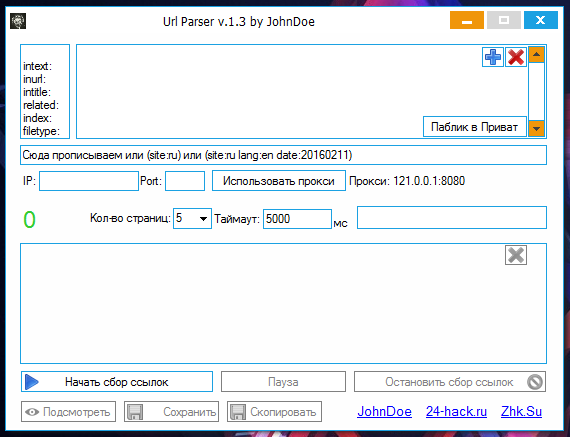The image size is (570, 437).
Task: Click the red X delete icon
Action: 516,57
